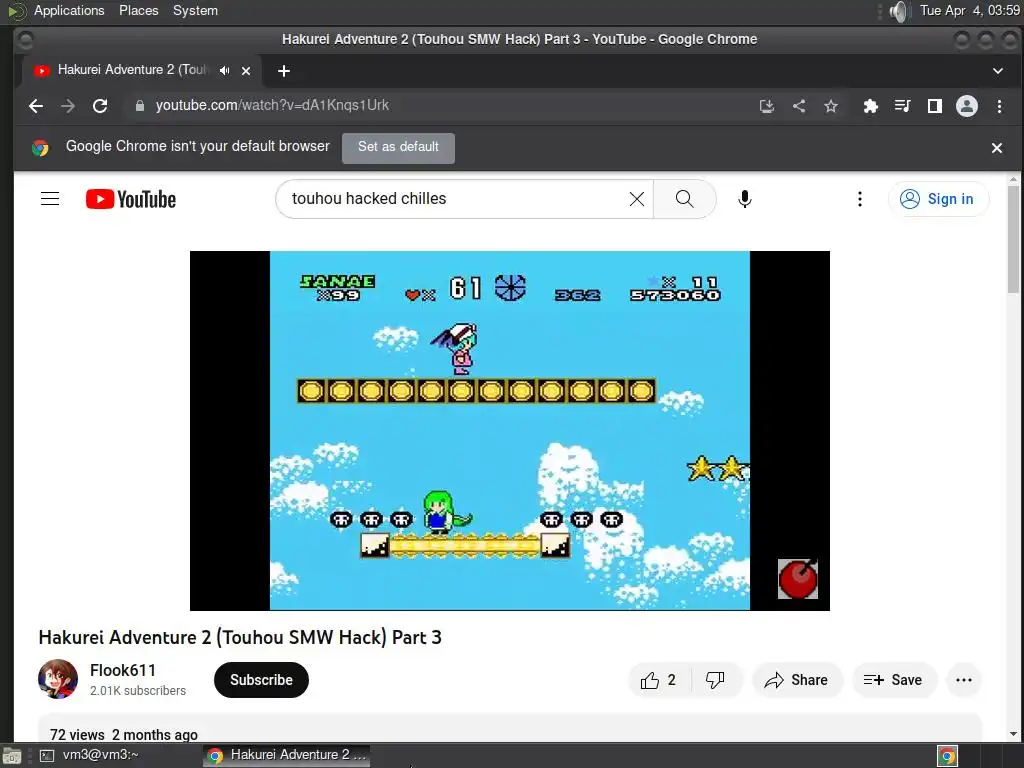Click the Share button under video
This screenshot has height=768, width=1024.
(x=797, y=680)
